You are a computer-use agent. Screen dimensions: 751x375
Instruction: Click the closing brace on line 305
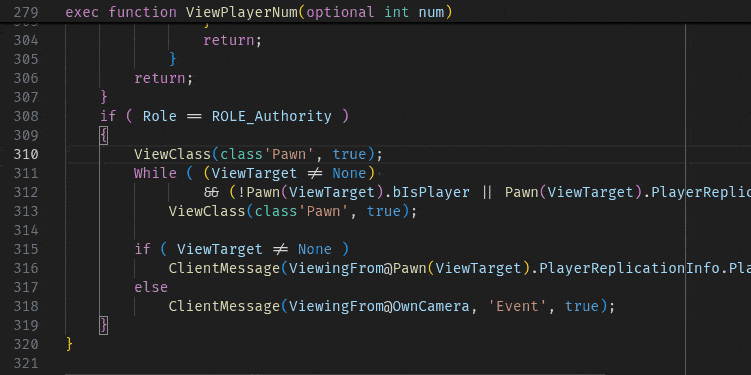173,59
